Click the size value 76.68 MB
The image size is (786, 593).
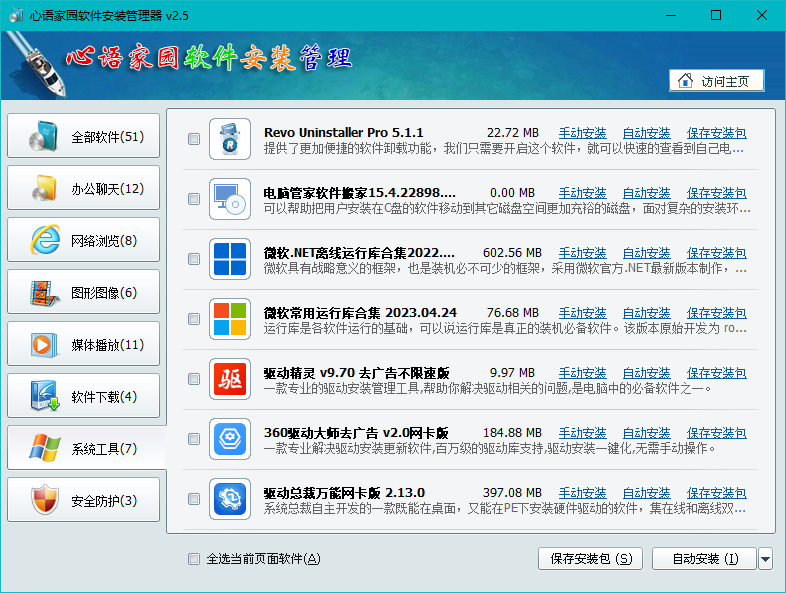(x=512, y=313)
